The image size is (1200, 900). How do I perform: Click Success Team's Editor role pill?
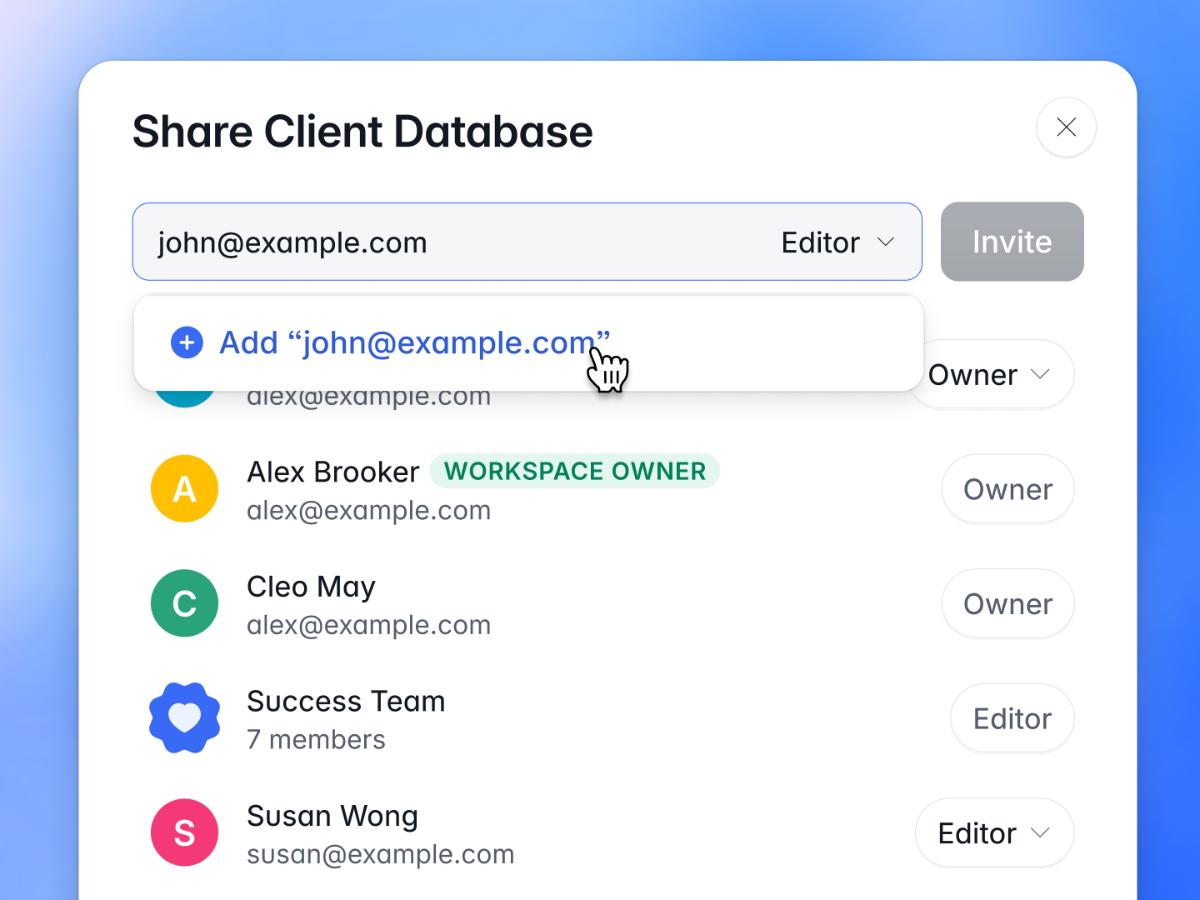(x=1012, y=718)
